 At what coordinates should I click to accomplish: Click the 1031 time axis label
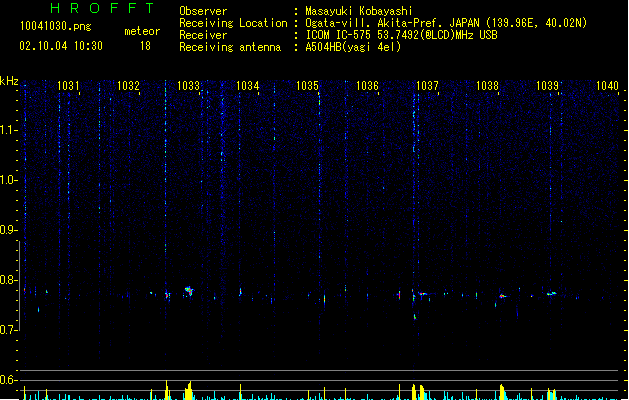click(68, 86)
